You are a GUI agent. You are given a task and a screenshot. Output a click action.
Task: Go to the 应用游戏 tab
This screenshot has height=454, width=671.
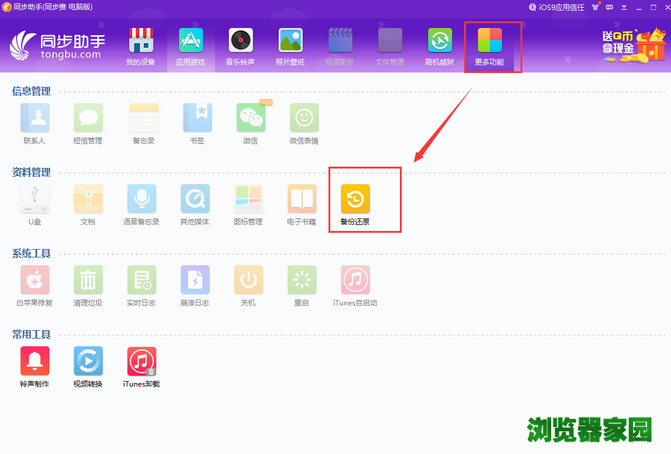tap(190, 46)
